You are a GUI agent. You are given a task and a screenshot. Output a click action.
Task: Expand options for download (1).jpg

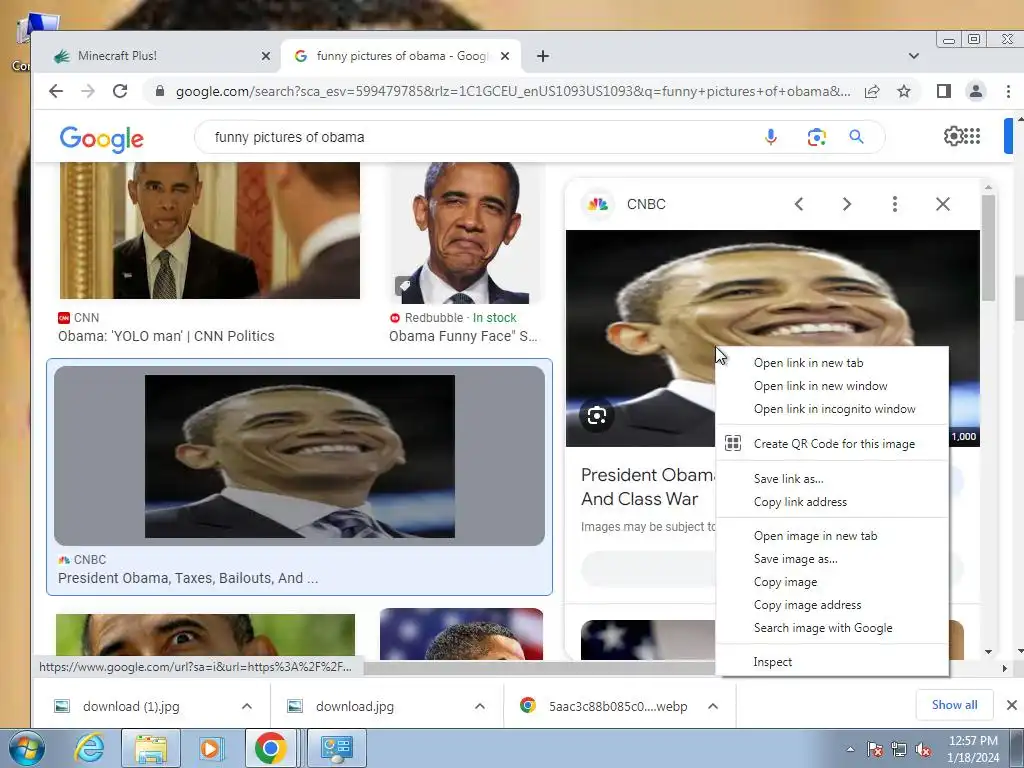coord(247,706)
